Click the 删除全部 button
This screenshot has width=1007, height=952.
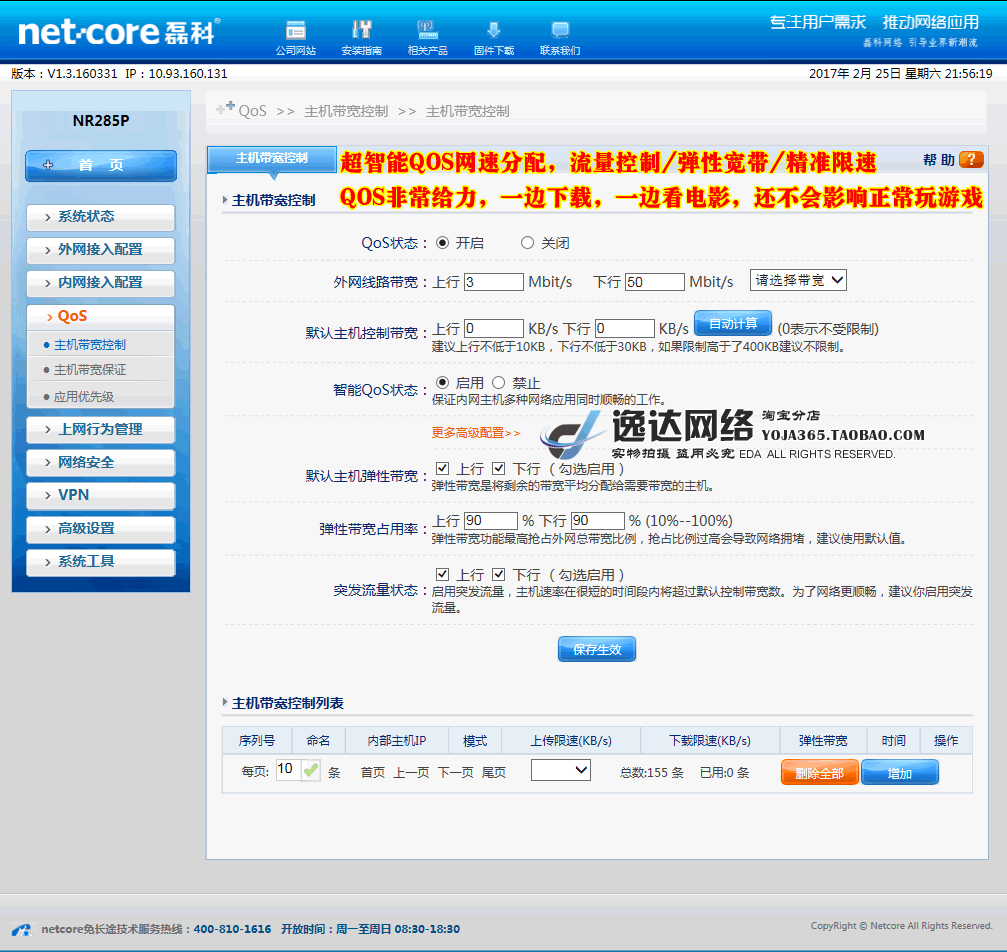(x=819, y=773)
